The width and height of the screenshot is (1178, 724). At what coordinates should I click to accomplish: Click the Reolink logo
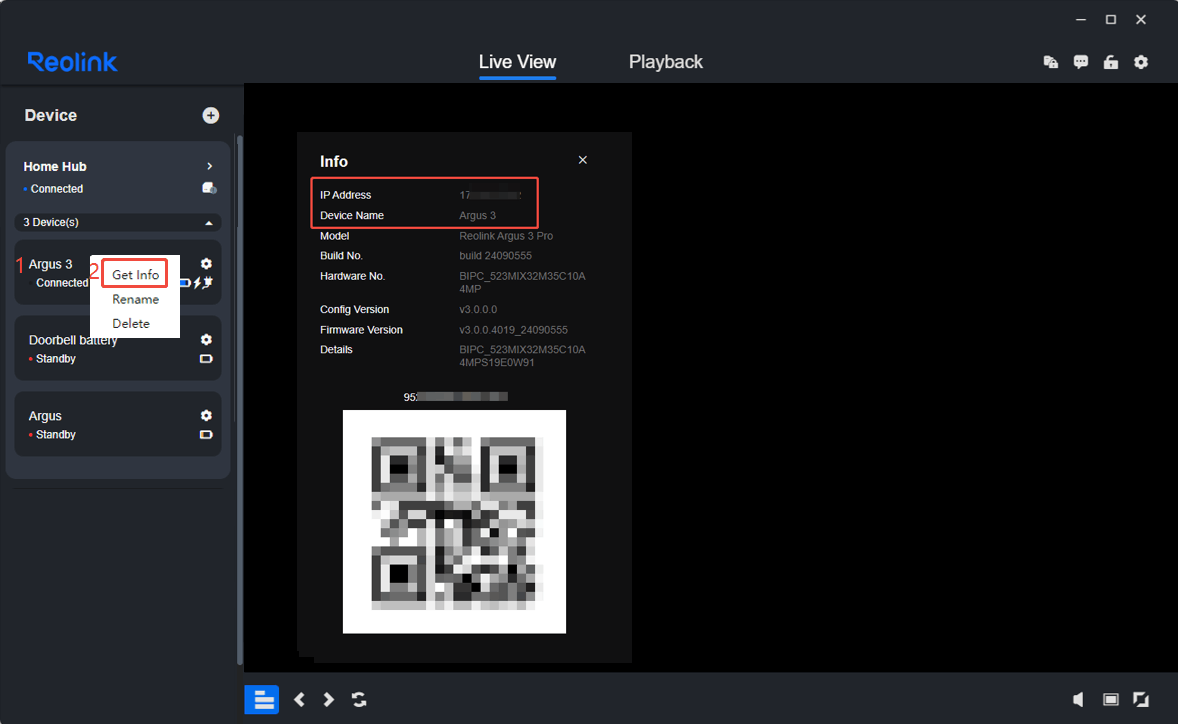click(72, 62)
